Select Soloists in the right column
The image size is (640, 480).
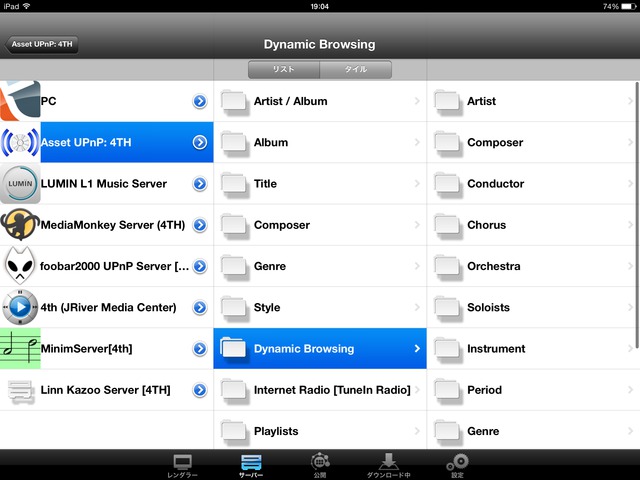click(489, 307)
